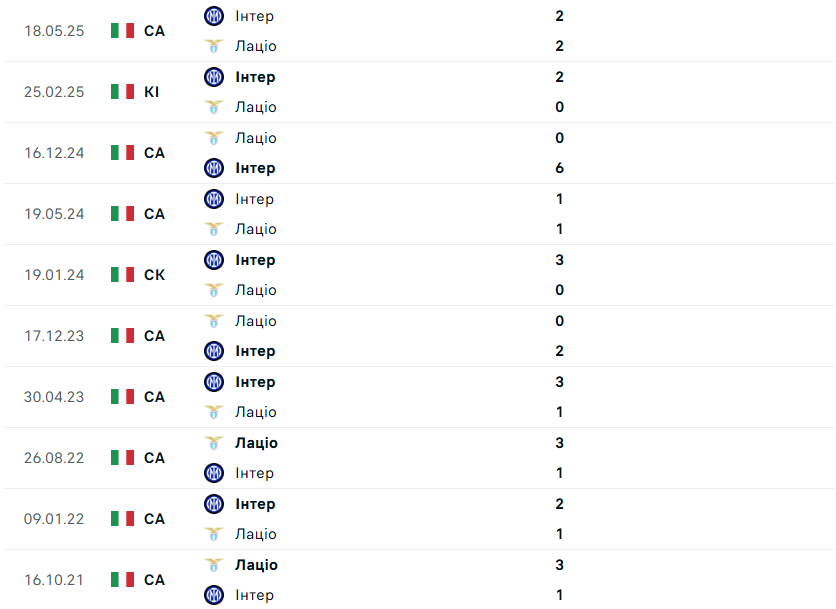Select Інтер team name in 25.02.25 match
836x609 pixels.
255,77
